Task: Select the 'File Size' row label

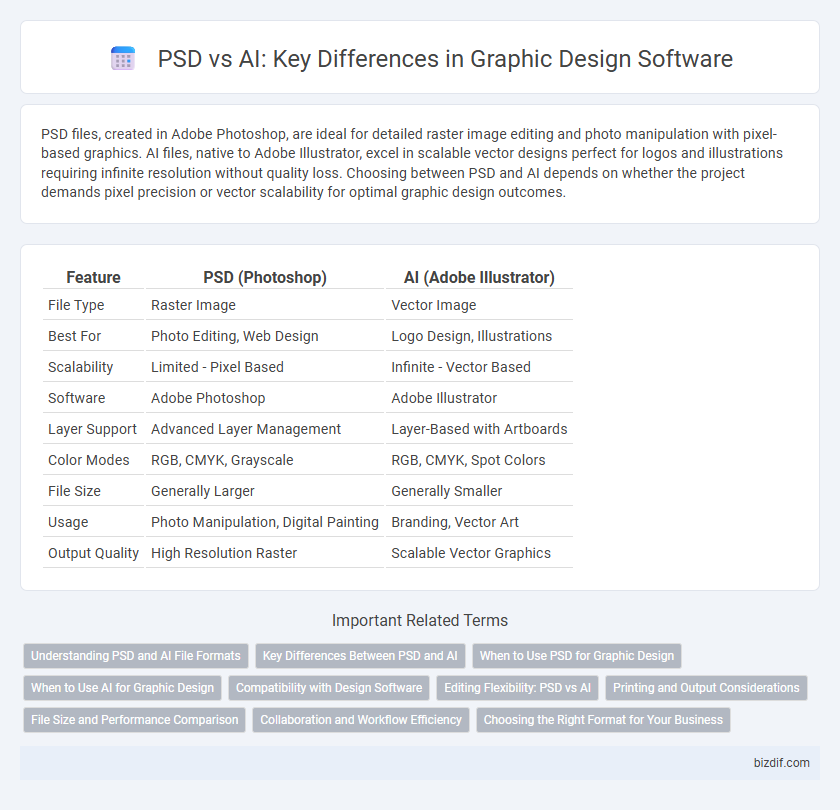Action: (74, 491)
